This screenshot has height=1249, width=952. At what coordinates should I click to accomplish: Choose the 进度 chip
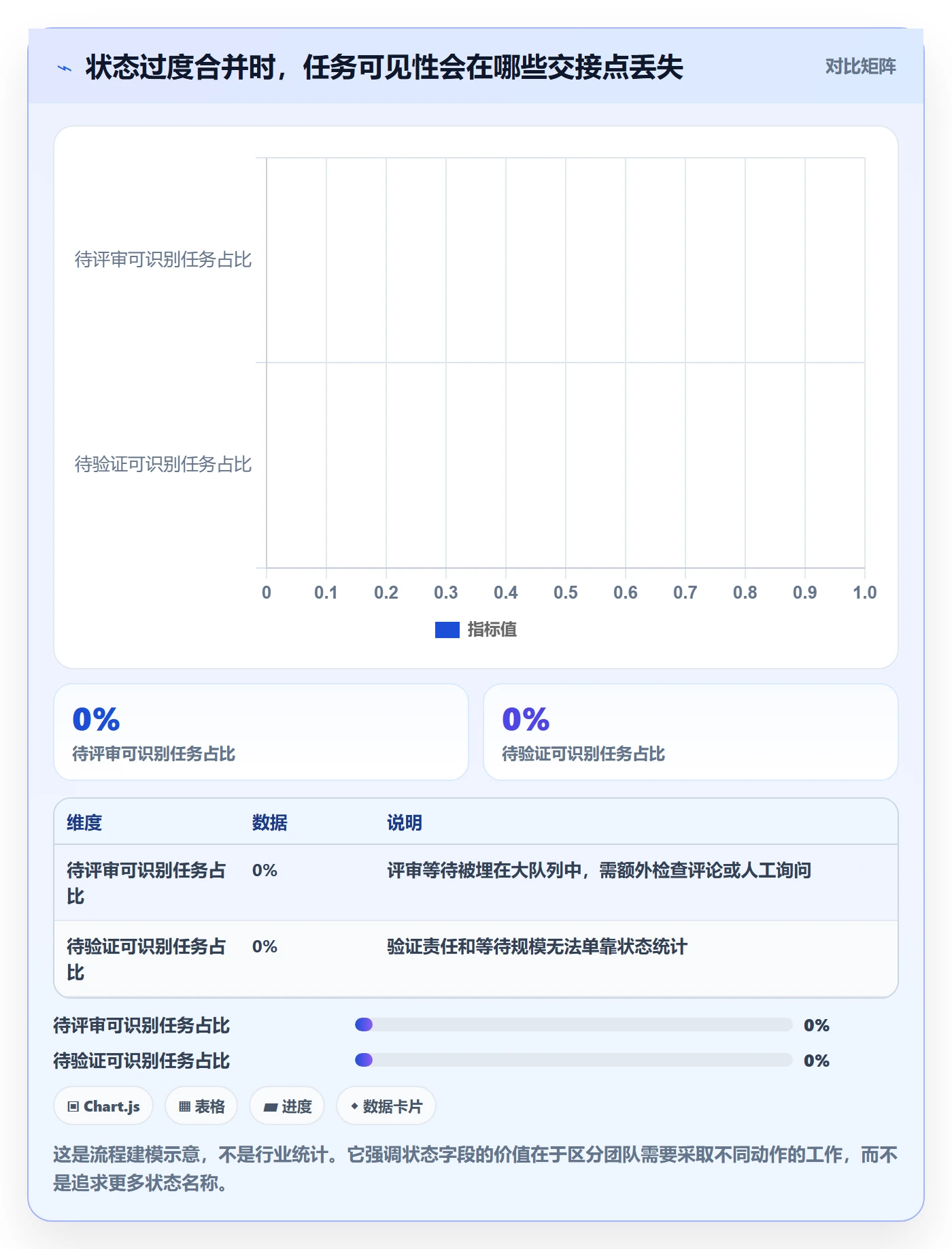click(287, 1106)
